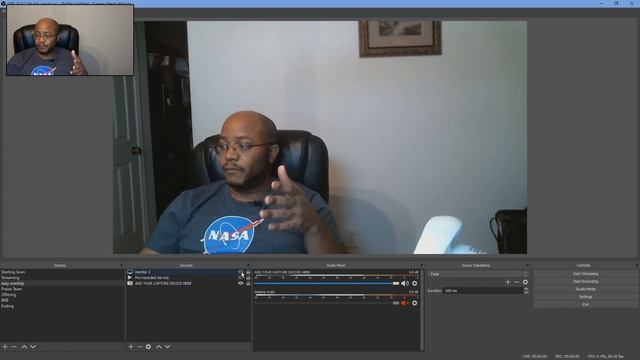Screen dimensions: 640x360
Task: Click the Pre-recorded Service media source icon
Action: [130, 278]
